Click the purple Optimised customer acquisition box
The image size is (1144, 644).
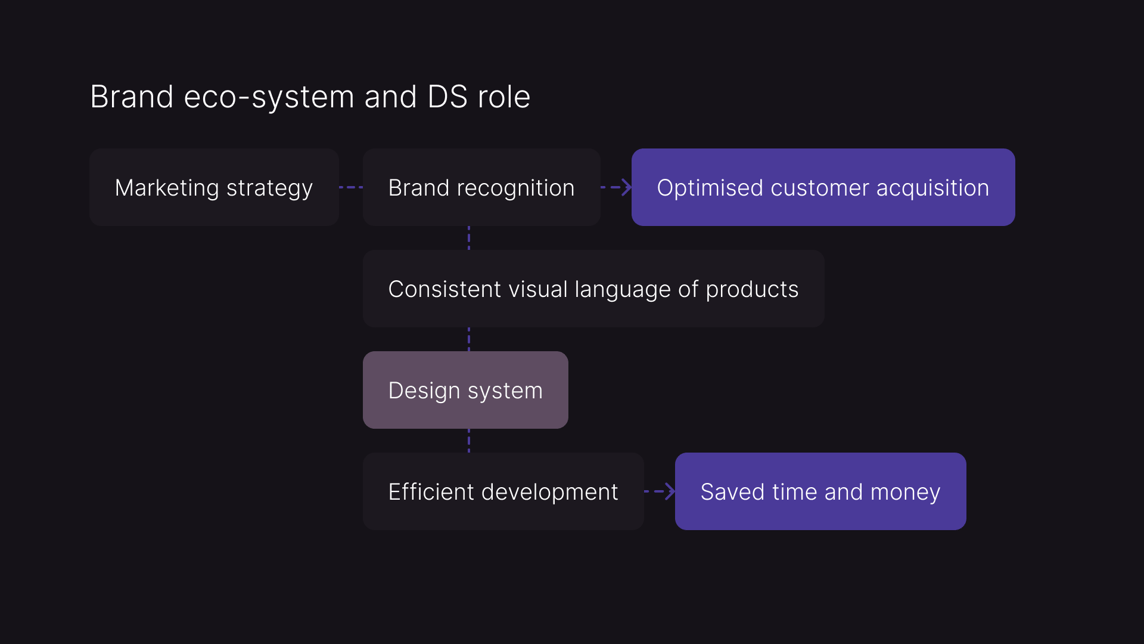coord(822,188)
